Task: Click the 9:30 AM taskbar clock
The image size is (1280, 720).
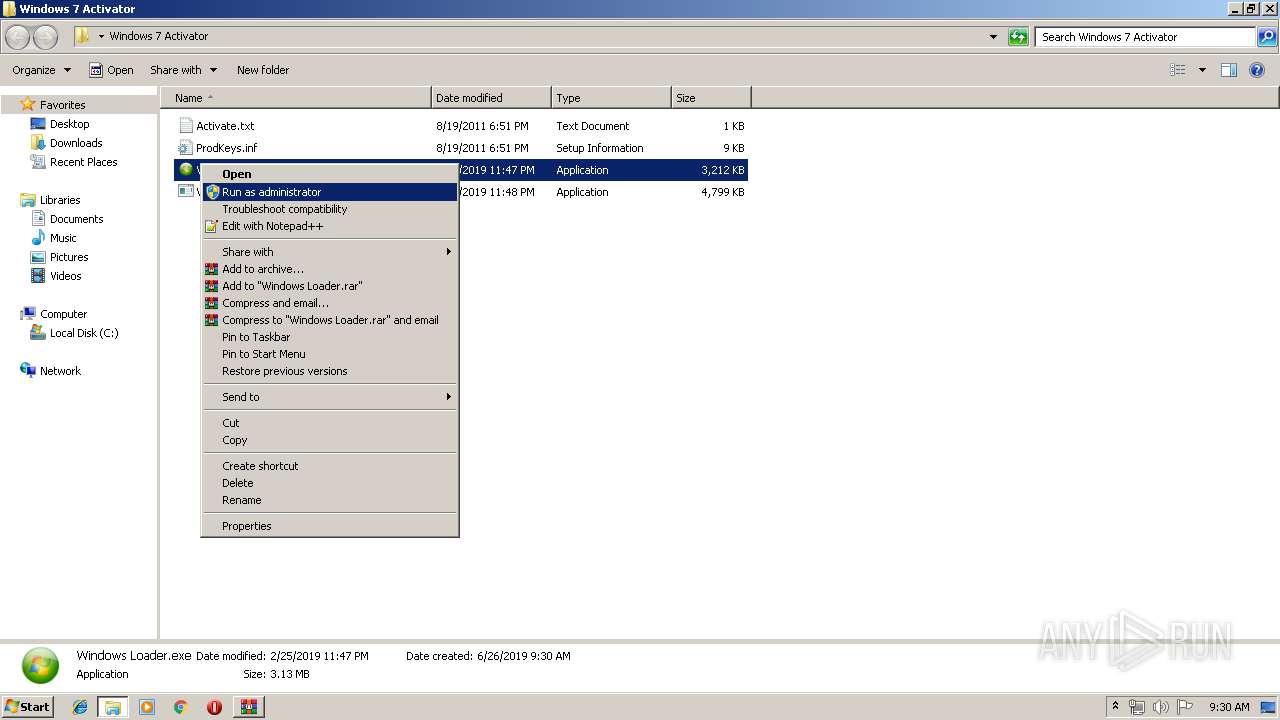Action: click(x=1229, y=707)
